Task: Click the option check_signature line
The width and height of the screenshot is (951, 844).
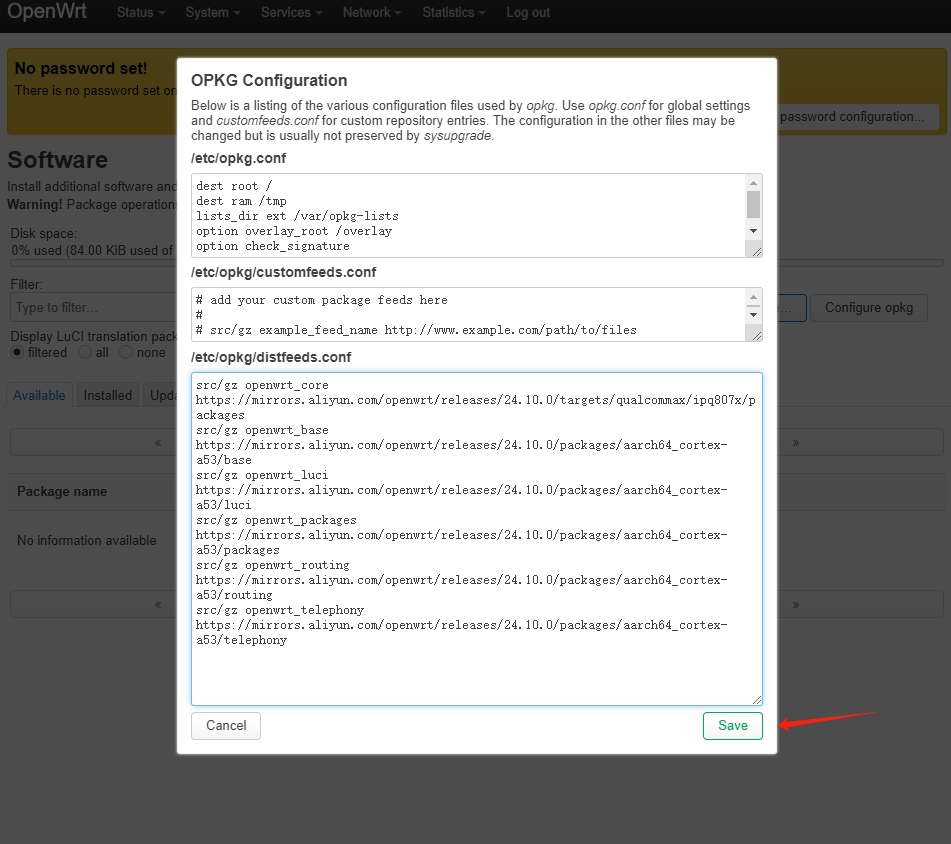Action: coord(273,246)
